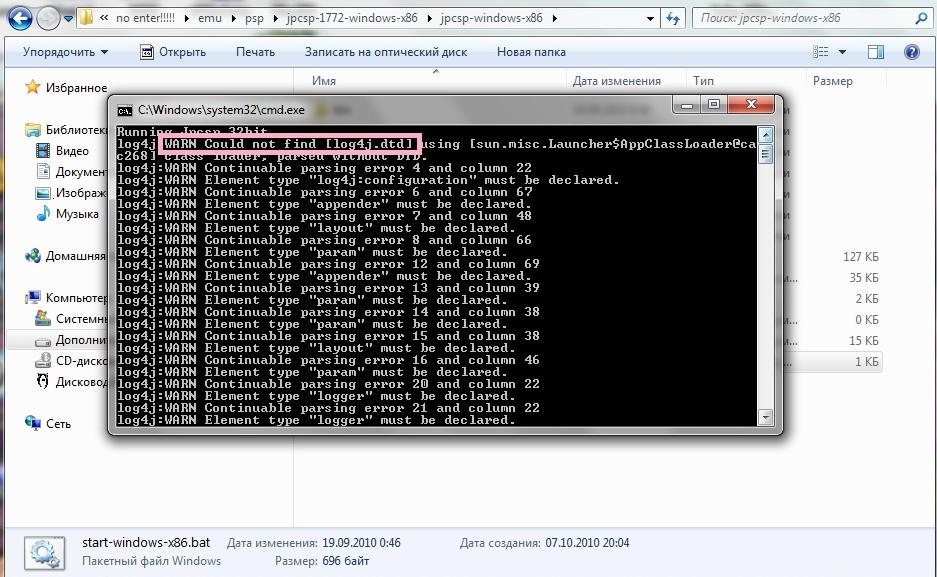Screen dimensions: 937x577
Task: Click the music note icon beside 'Музыка'
Action: (42, 213)
